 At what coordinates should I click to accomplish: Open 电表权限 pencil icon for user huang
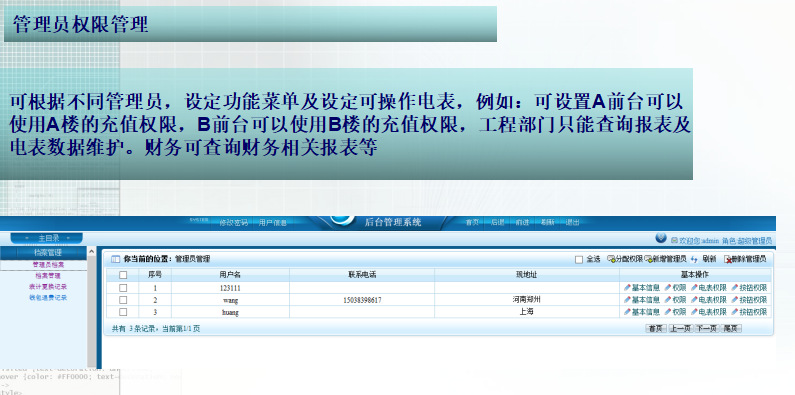pyautogui.click(x=694, y=311)
